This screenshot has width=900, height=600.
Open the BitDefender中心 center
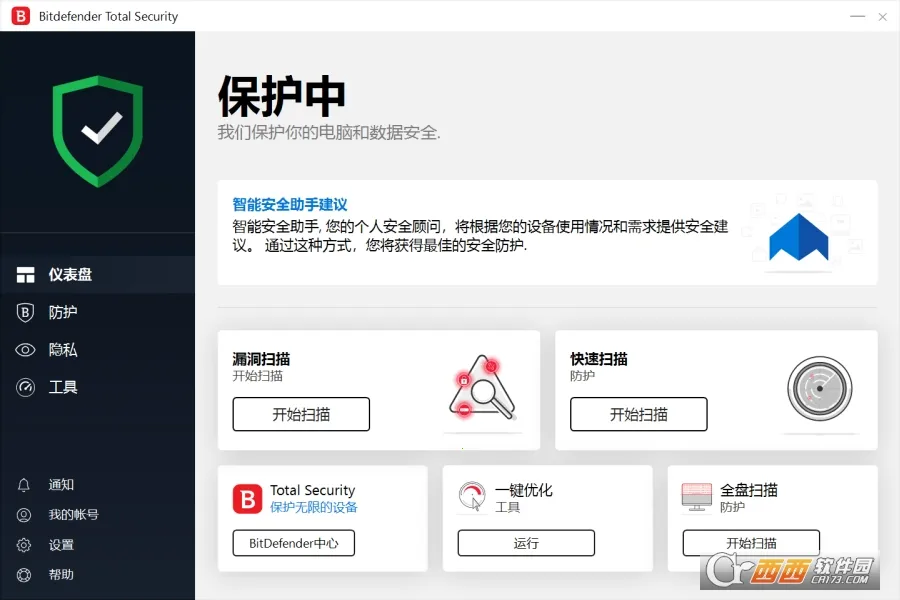293,543
